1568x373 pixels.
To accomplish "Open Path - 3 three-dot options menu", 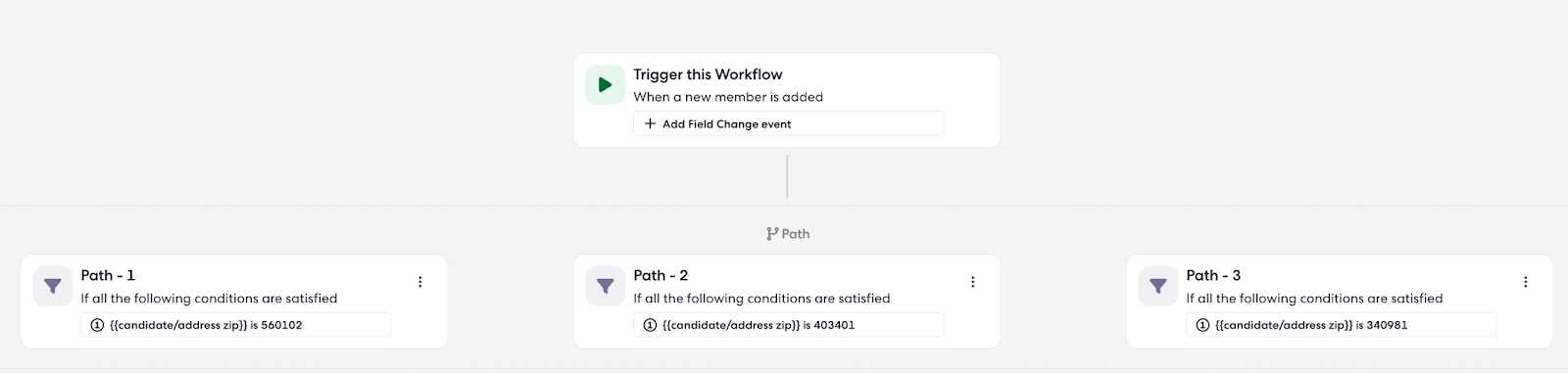I will pyautogui.click(x=1526, y=282).
